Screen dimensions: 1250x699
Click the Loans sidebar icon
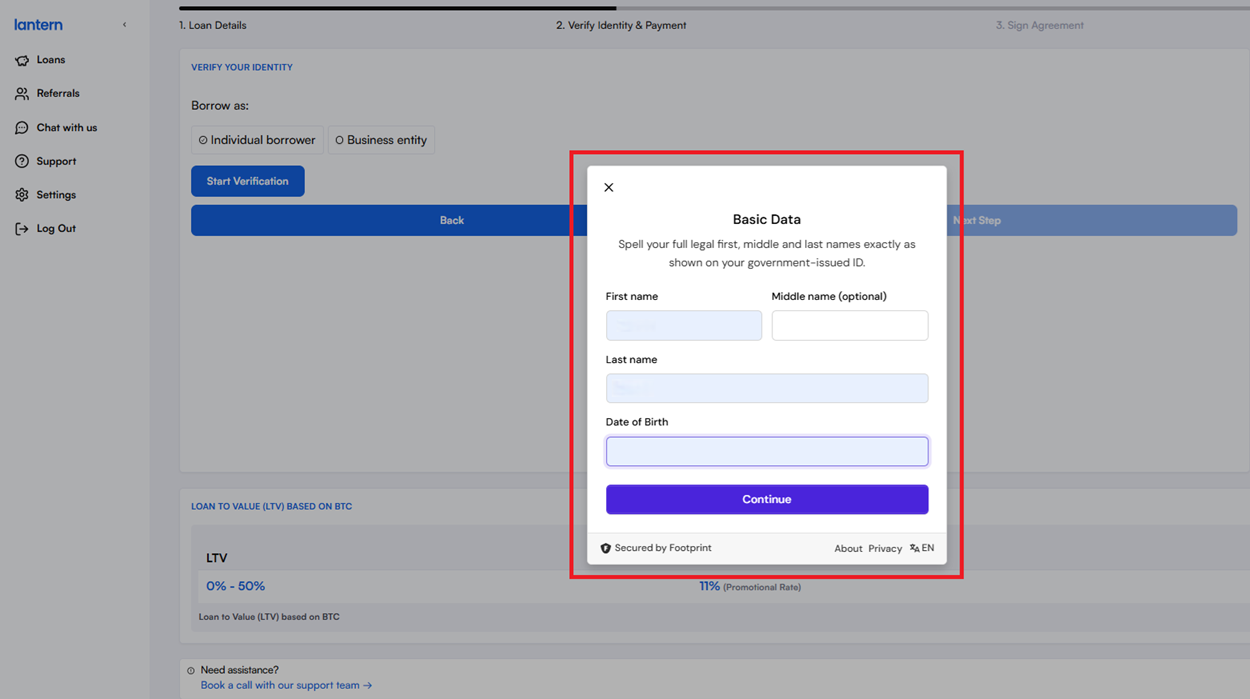click(x=22, y=60)
